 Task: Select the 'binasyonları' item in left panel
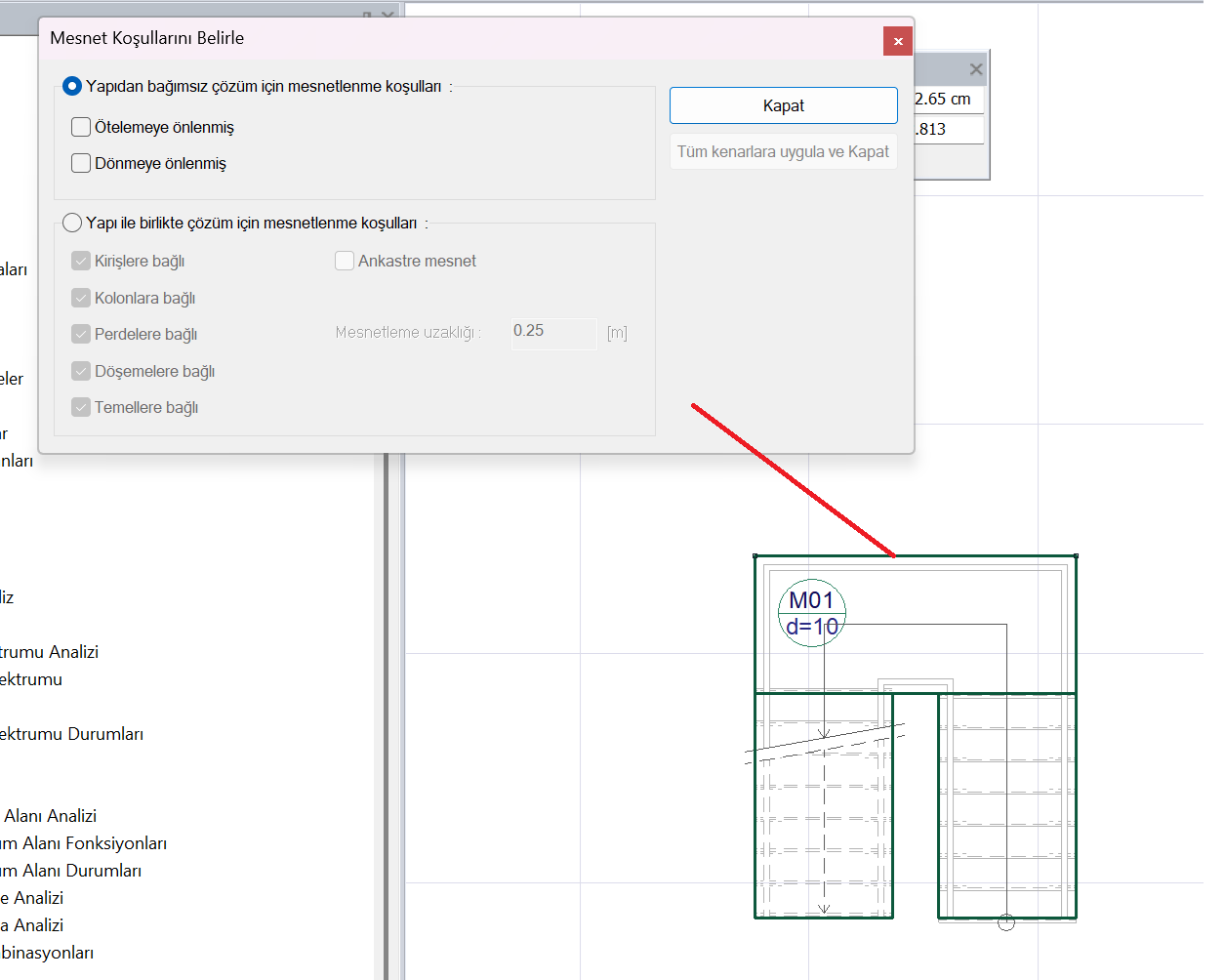(47, 953)
